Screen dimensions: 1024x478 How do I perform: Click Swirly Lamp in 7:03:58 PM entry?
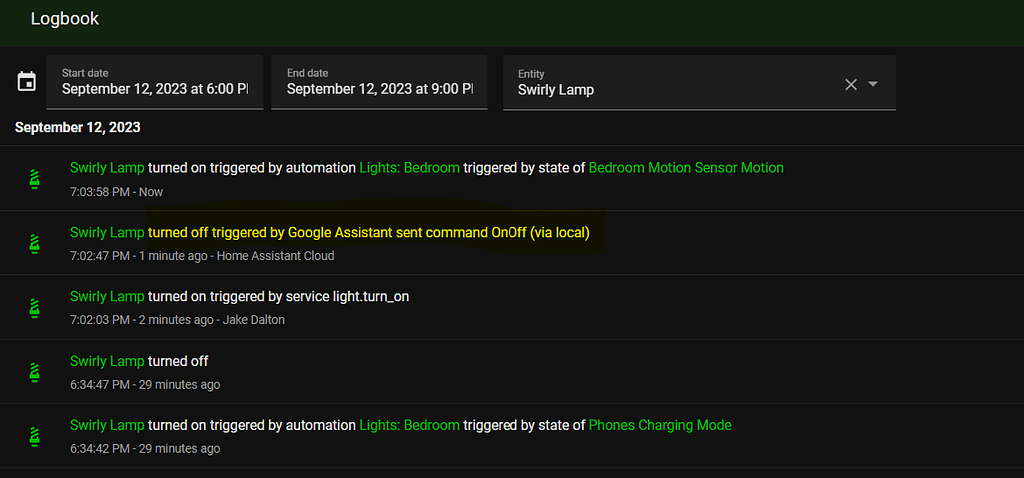point(107,168)
